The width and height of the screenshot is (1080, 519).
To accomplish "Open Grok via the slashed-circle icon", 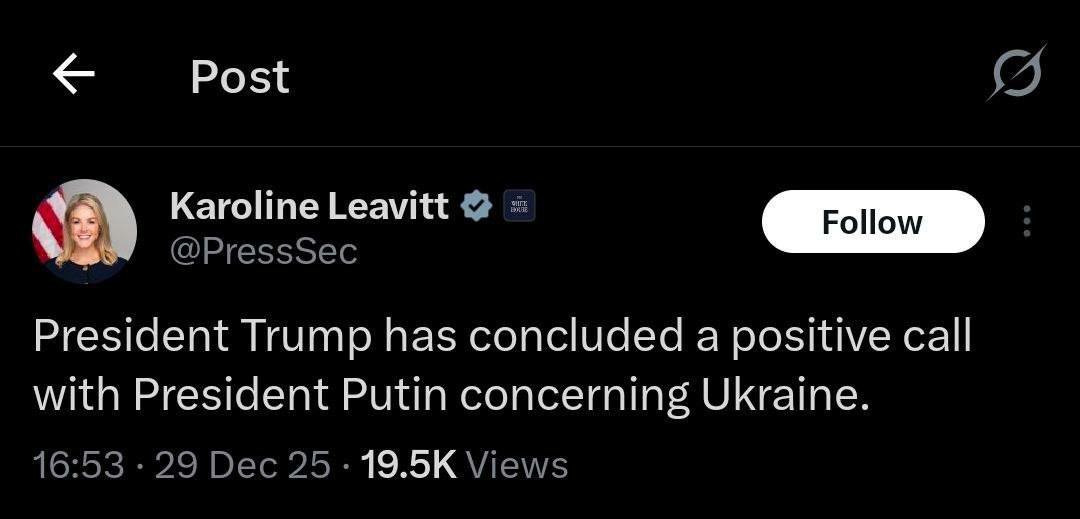I will [1016, 74].
